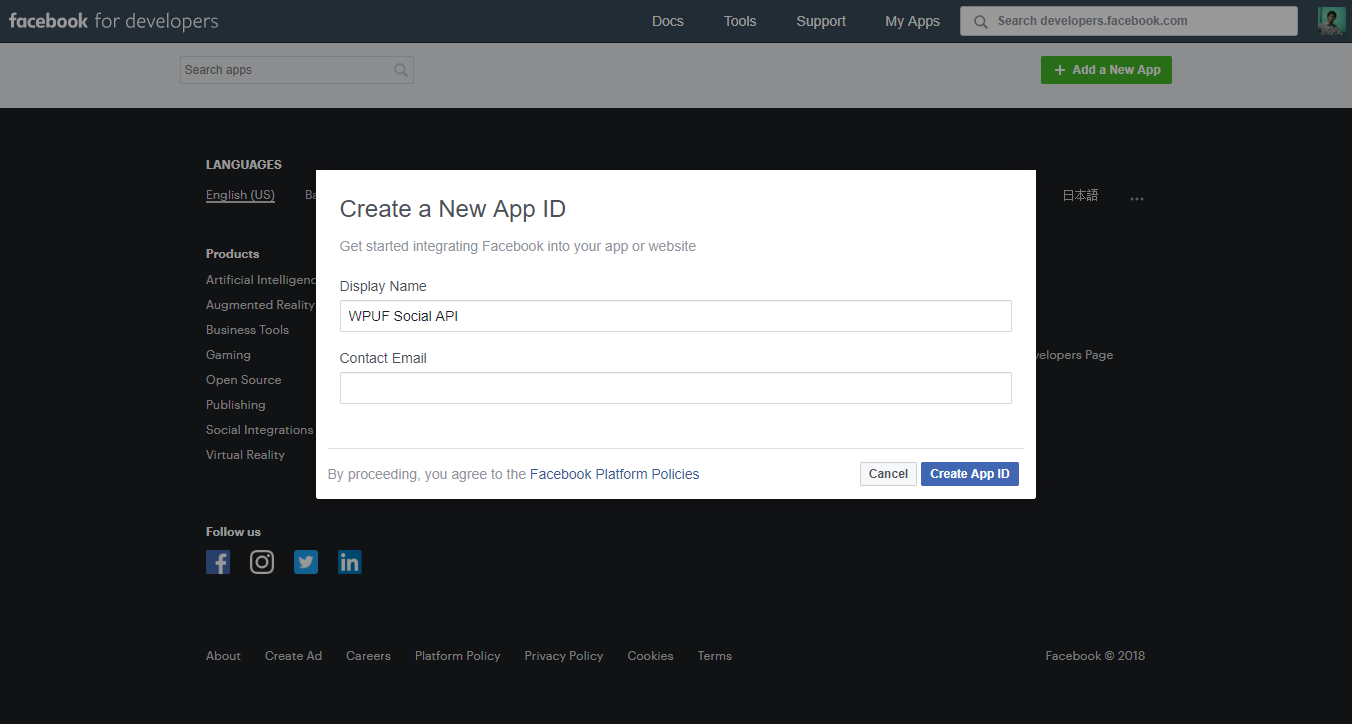
Task: Select English (US) language
Action: click(x=240, y=195)
